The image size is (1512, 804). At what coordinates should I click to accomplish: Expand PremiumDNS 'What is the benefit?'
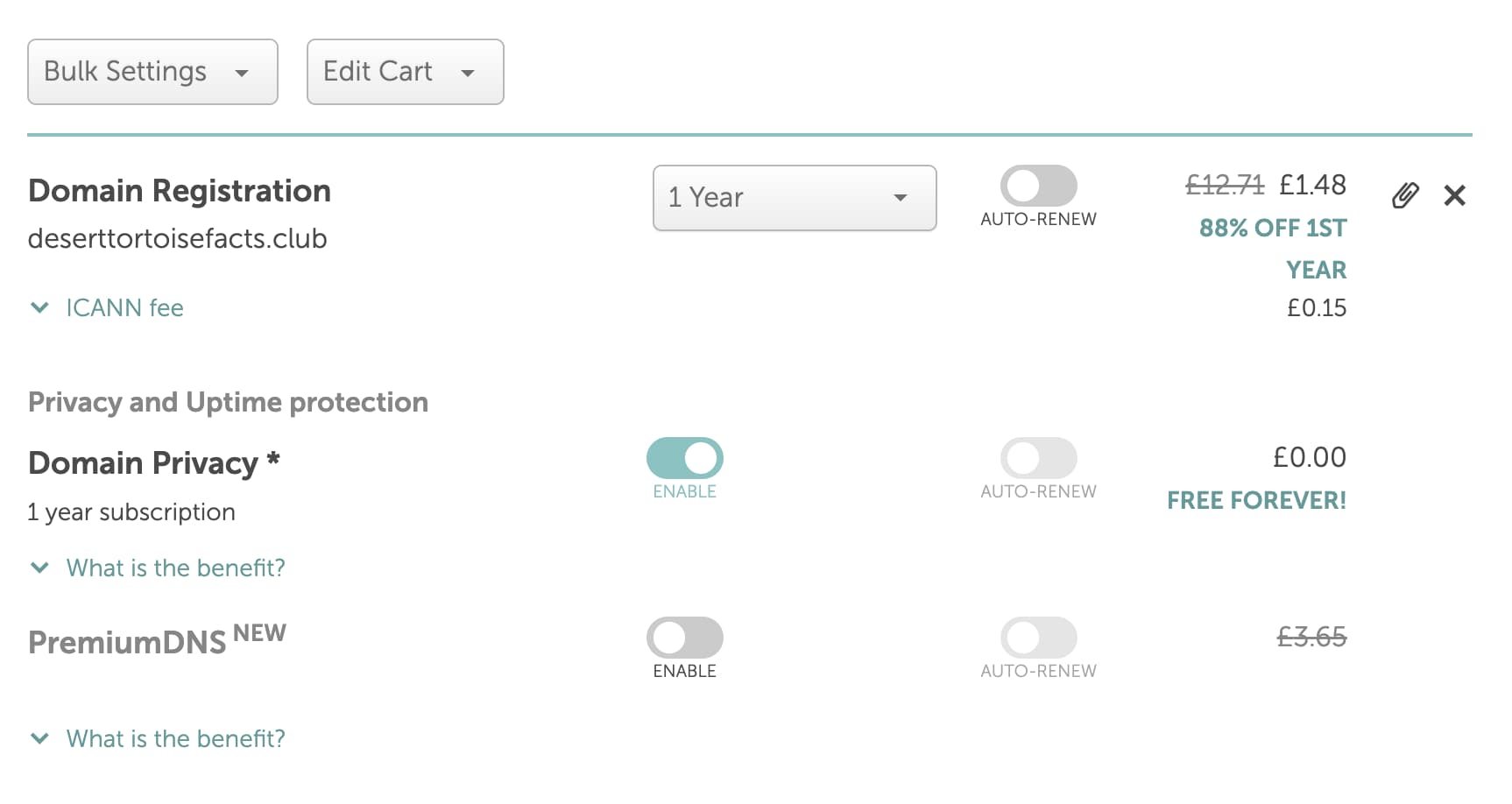(175, 738)
